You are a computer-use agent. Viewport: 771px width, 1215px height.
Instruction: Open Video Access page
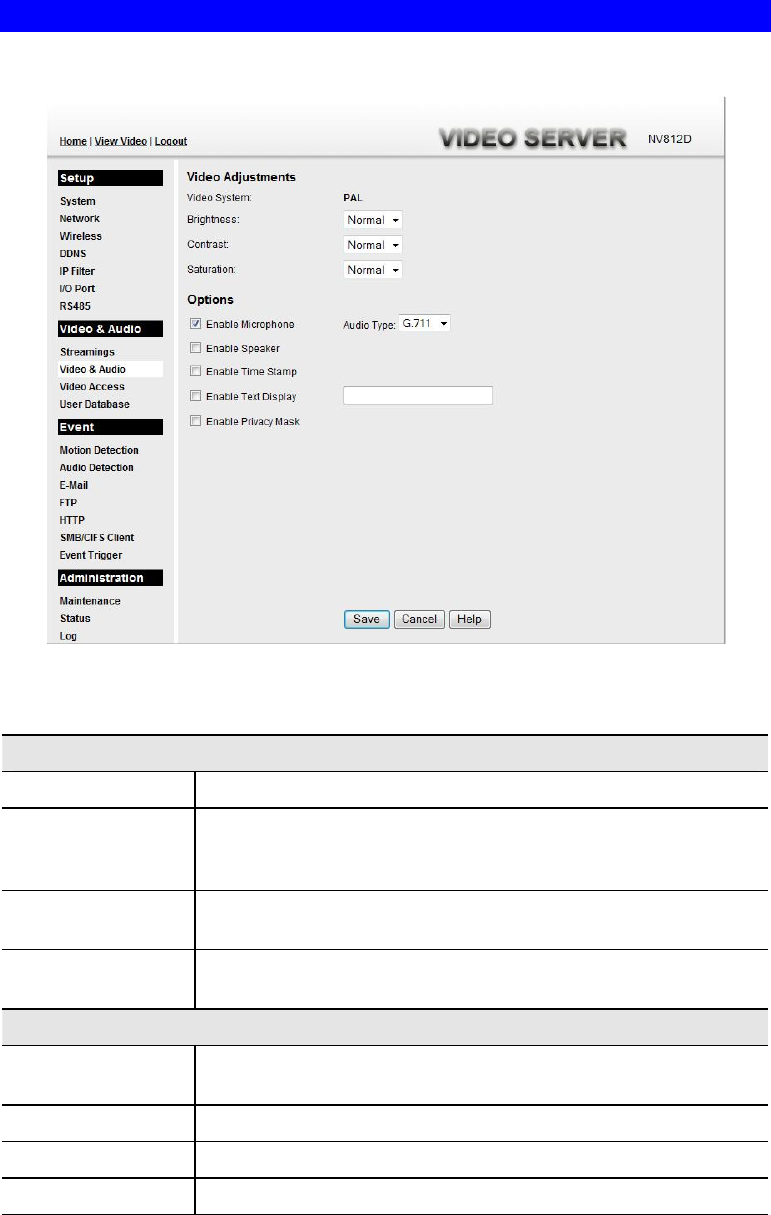[x=92, y=387]
